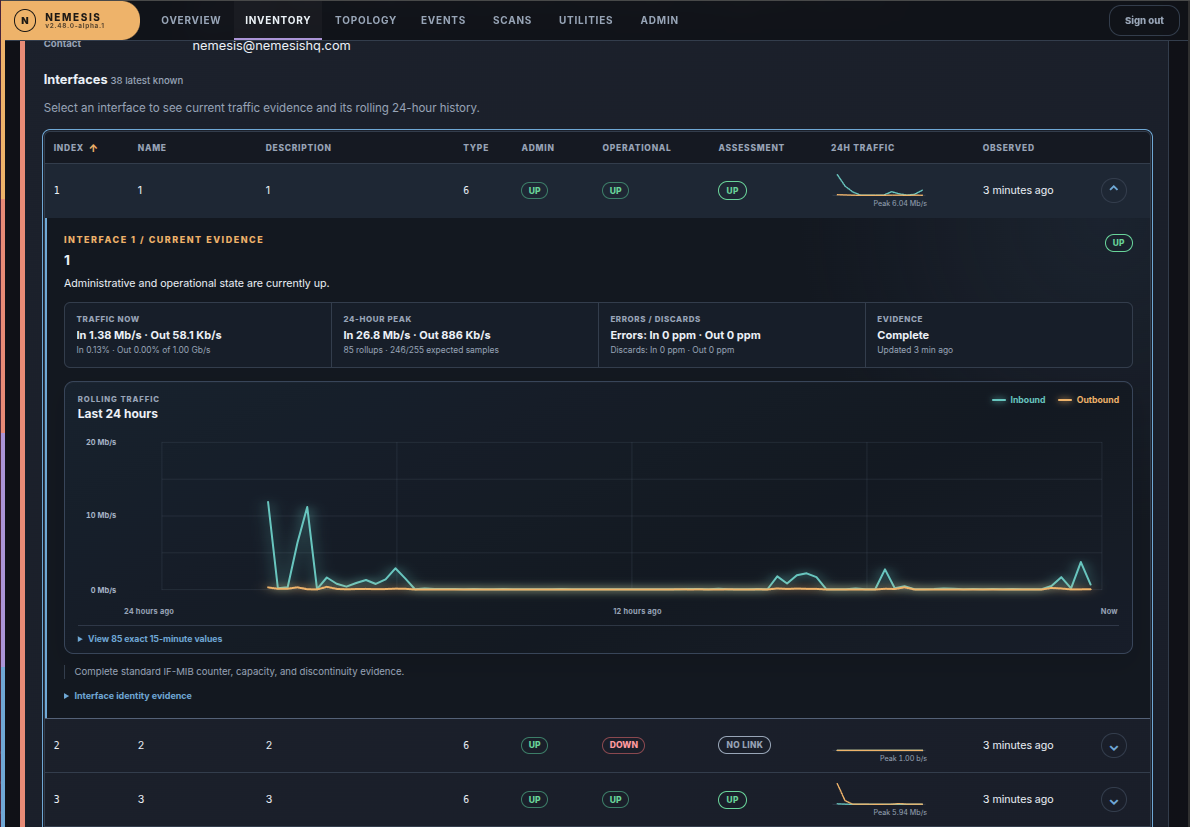Click the Errors / Discards card
This screenshot has width=1190, height=827.
tap(732, 335)
